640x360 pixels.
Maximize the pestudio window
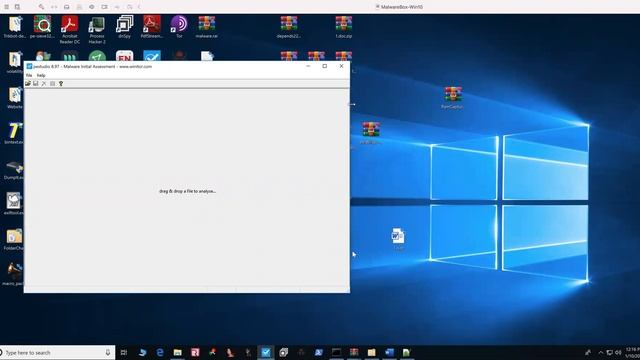coord(325,66)
